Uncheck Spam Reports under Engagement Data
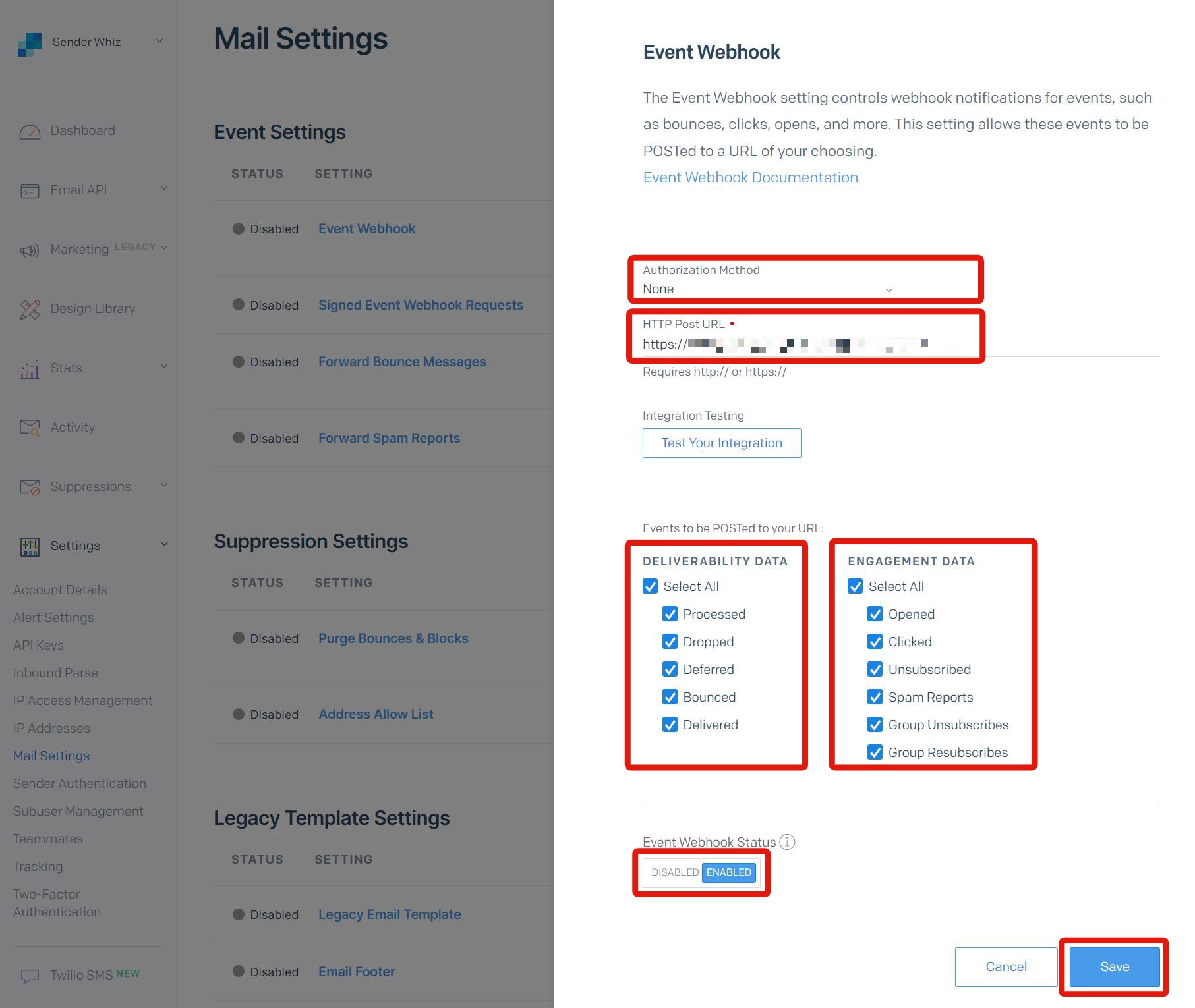 tap(875, 697)
